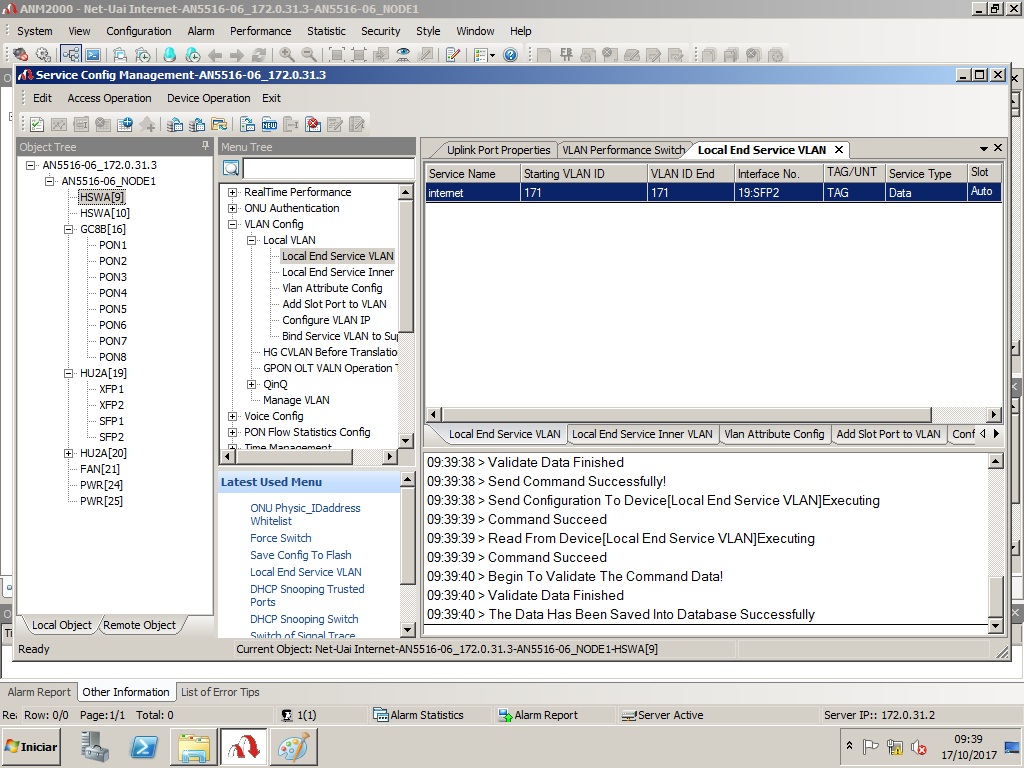The height and width of the screenshot is (768, 1024).
Task: Click the blue help question mark icon
Action: [510, 55]
